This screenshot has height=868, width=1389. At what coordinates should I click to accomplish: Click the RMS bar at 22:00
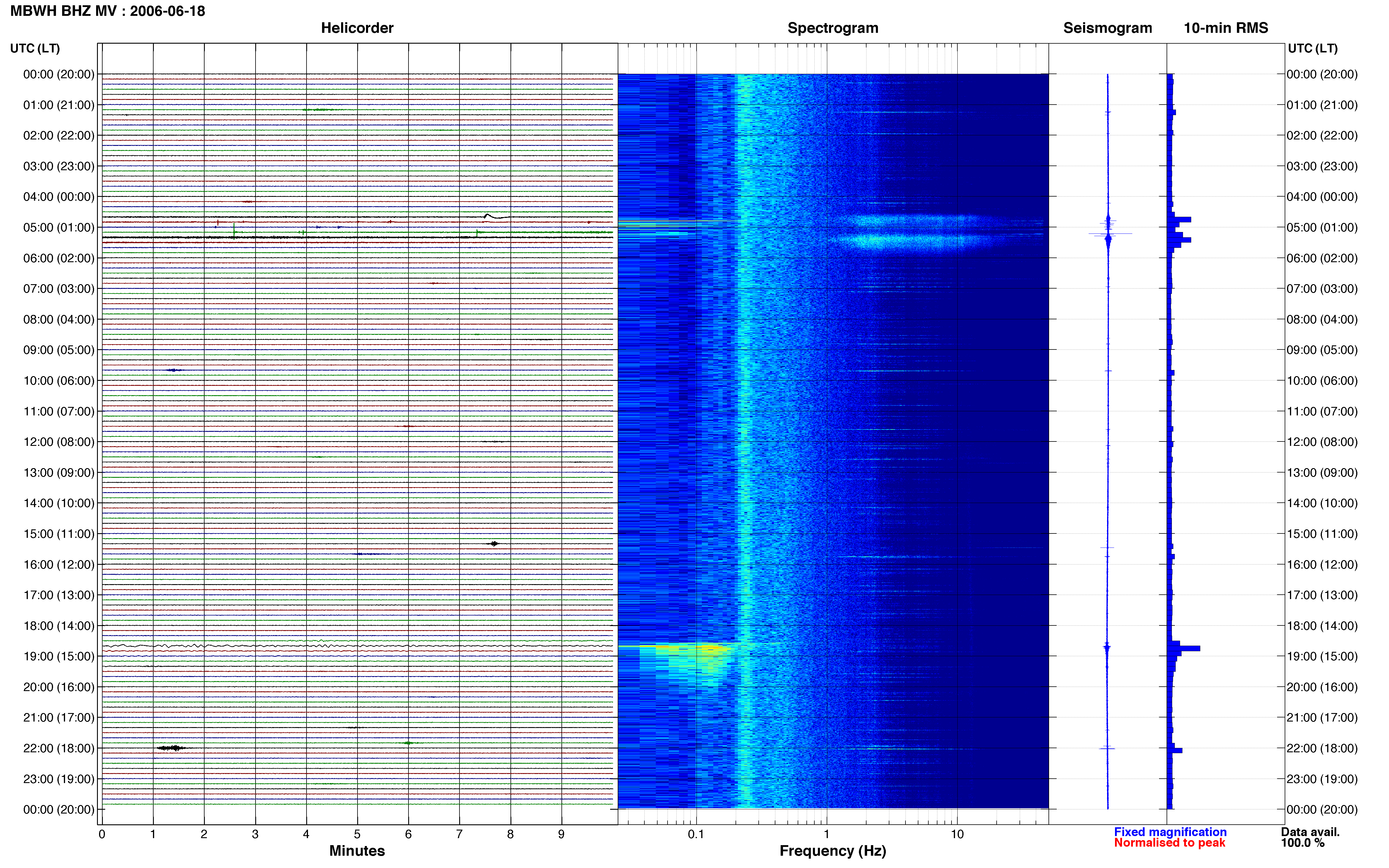[x=1175, y=750]
